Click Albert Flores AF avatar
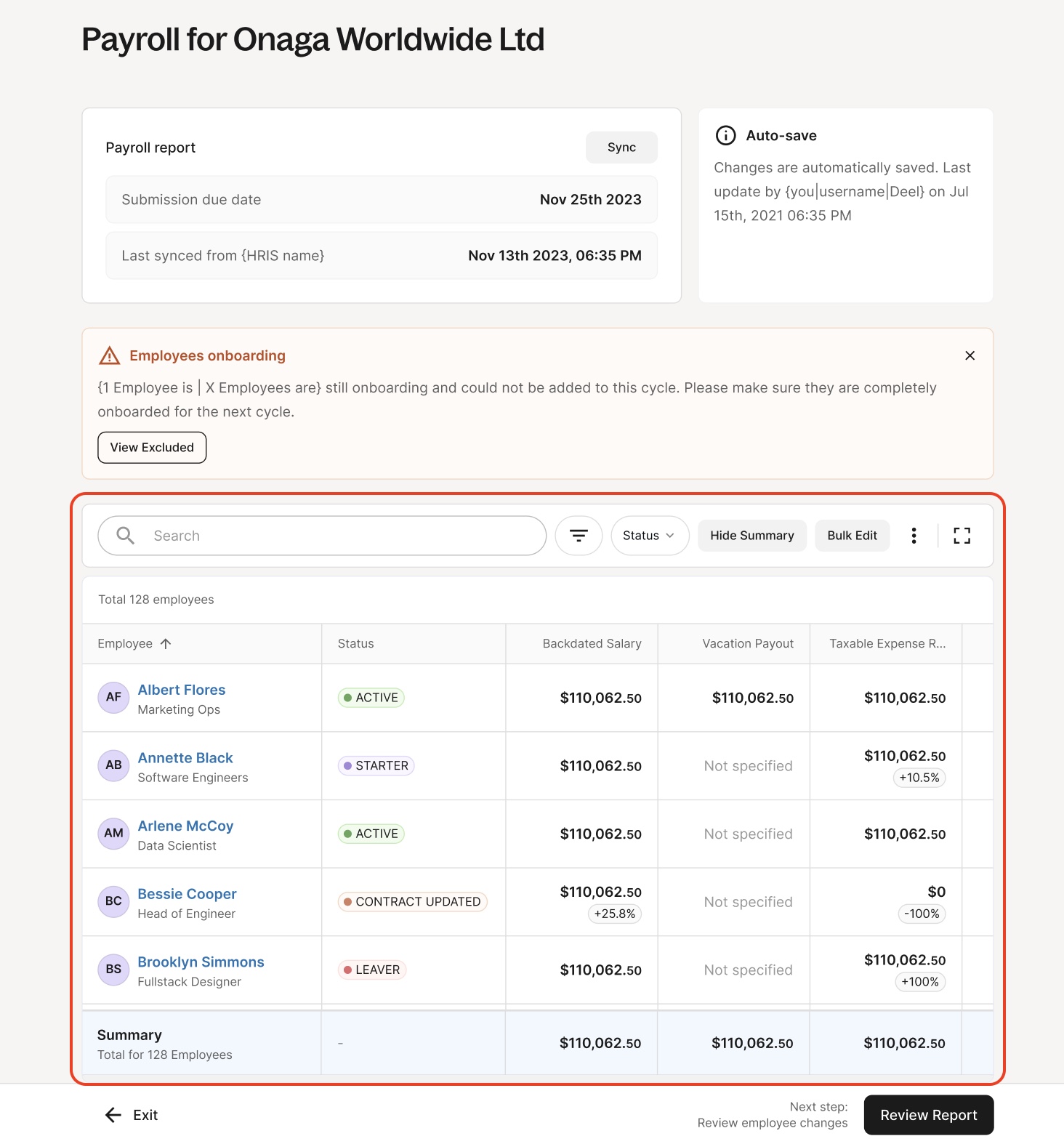Image resolution: width=1064 pixels, height=1144 pixels. (113, 698)
